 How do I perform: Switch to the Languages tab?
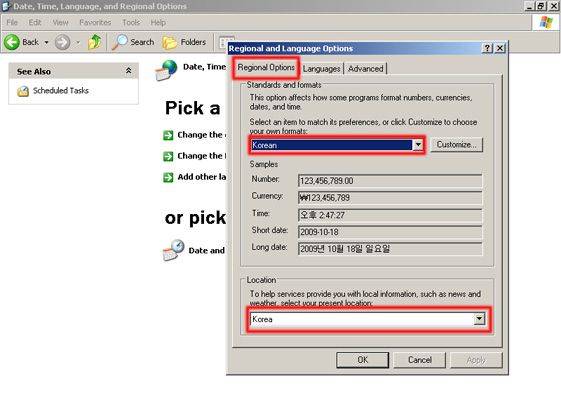click(321, 68)
